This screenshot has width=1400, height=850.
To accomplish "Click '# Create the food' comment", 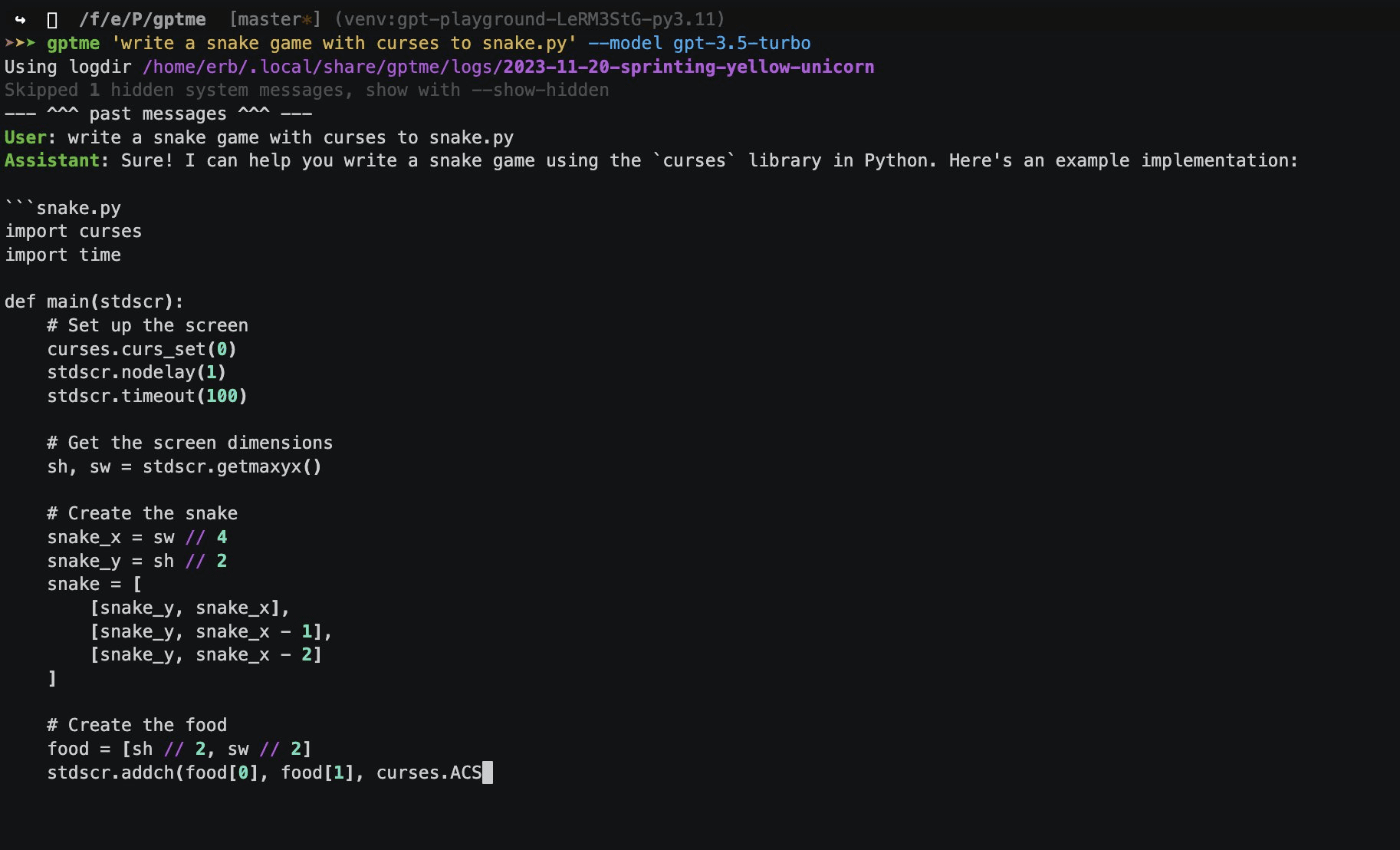I will click(x=136, y=726).
